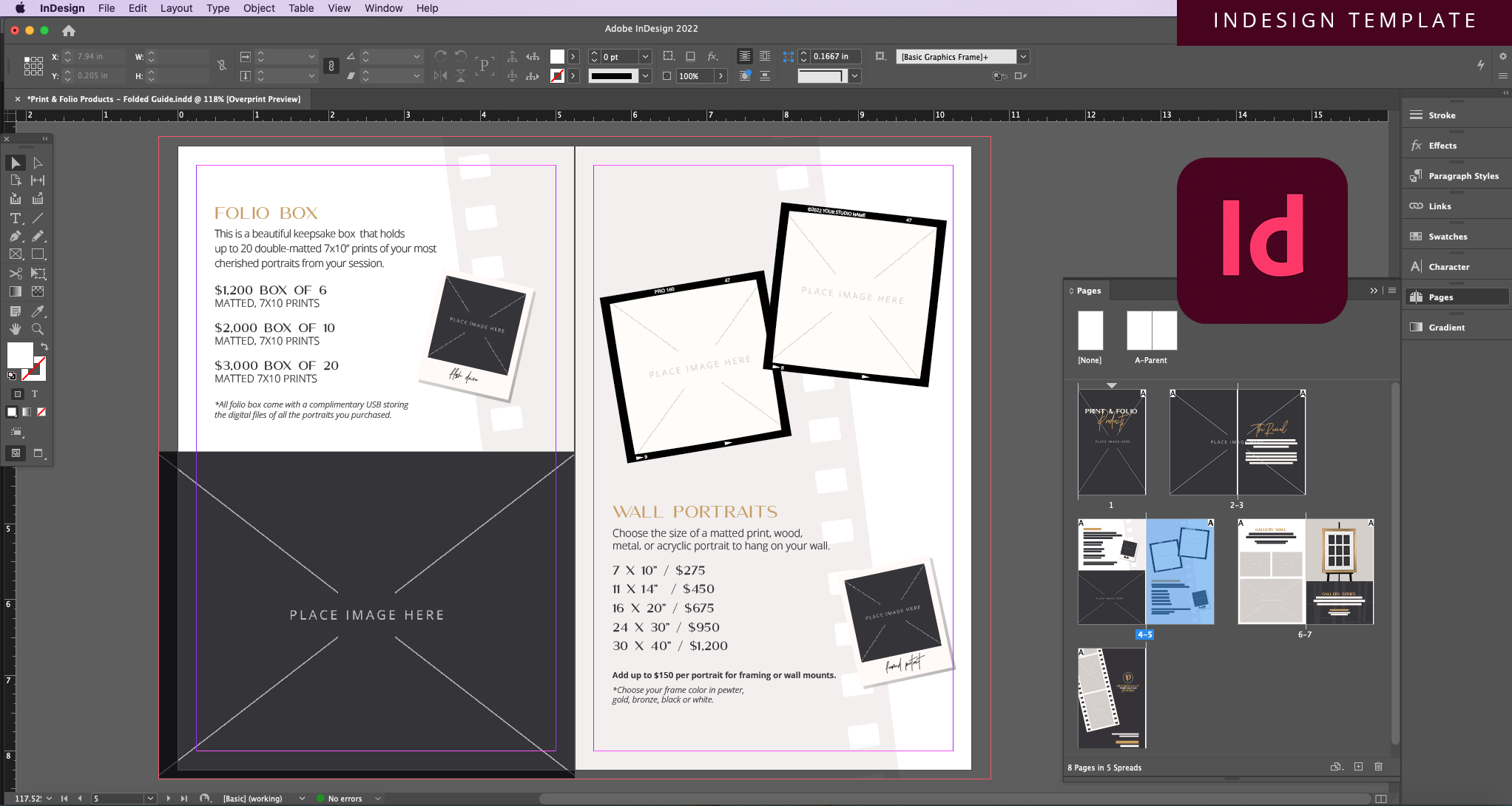Create a new page in Pages panel
This screenshot has width=1512, height=806.
pyautogui.click(x=1358, y=767)
